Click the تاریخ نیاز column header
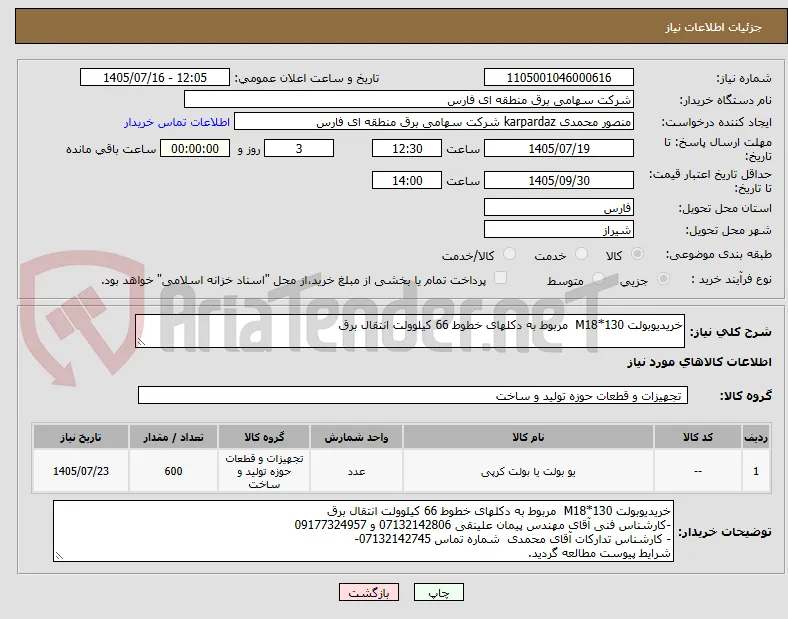 point(81,437)
